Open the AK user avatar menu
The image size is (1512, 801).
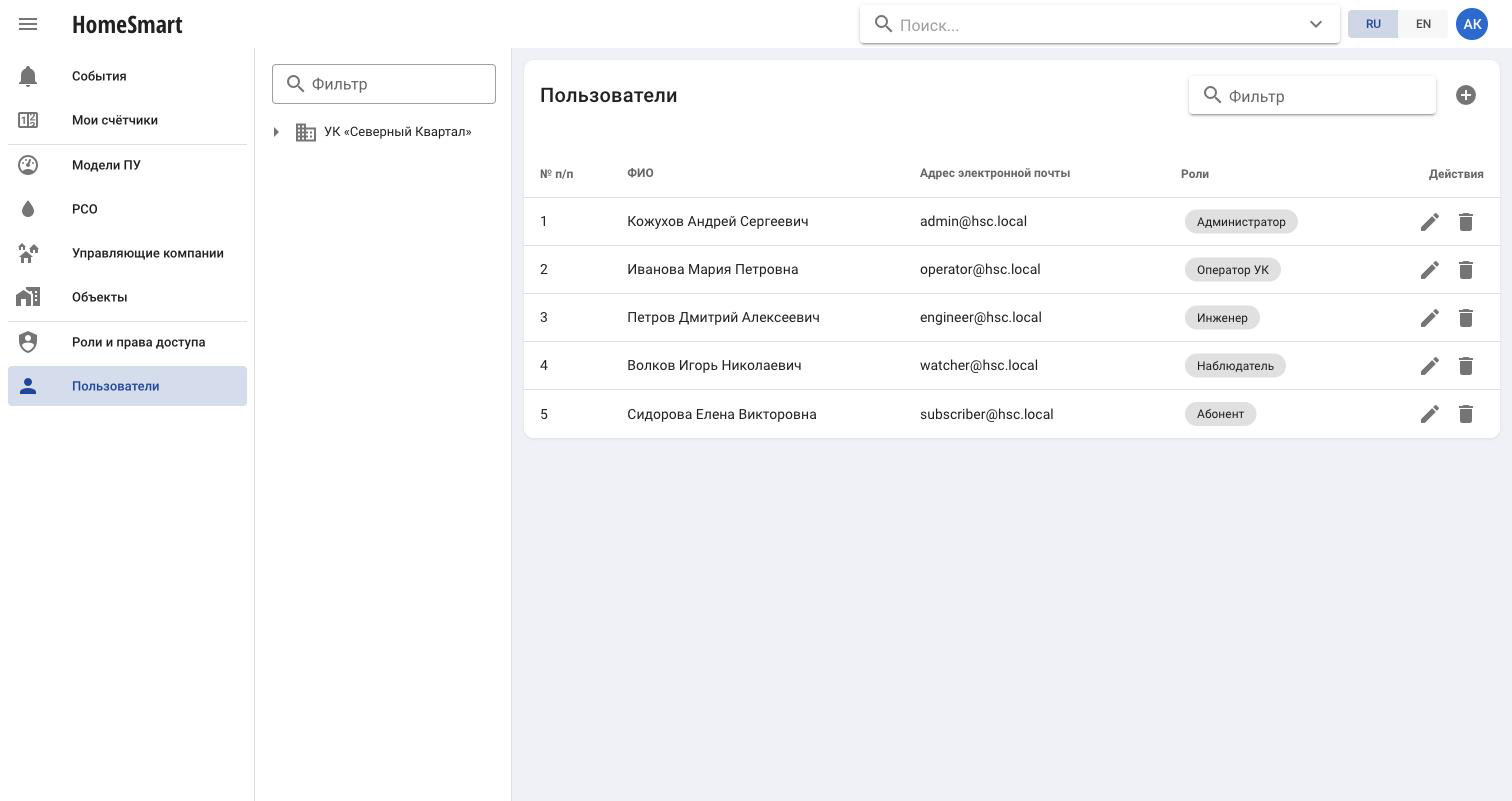coord(1472,24)
